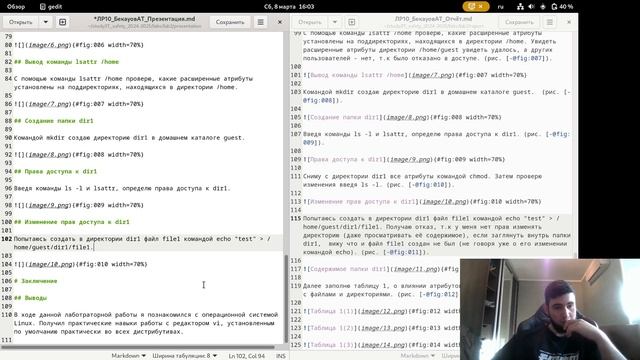Screen dimensions: 640x360
Task: Click image/9.png link in left window line 98
Action: (x=49, y=205)
